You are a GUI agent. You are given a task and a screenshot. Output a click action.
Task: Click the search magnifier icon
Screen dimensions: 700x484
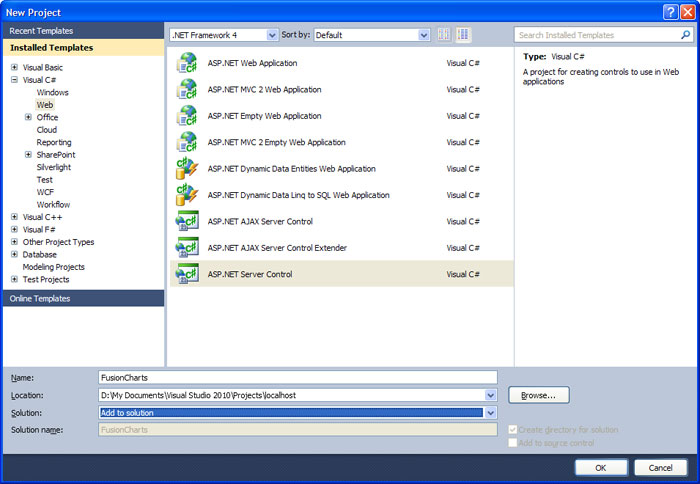(685, 35)
